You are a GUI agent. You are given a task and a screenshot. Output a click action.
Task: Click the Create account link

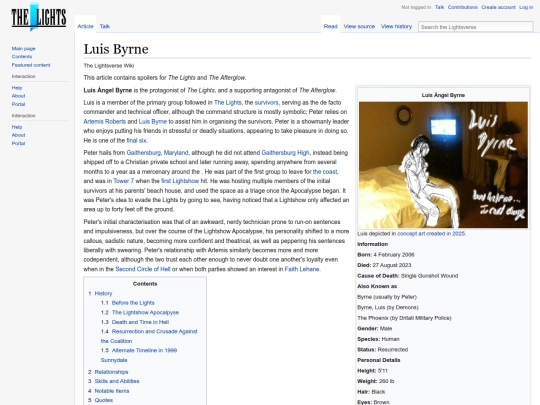click(x=498, y=7)
